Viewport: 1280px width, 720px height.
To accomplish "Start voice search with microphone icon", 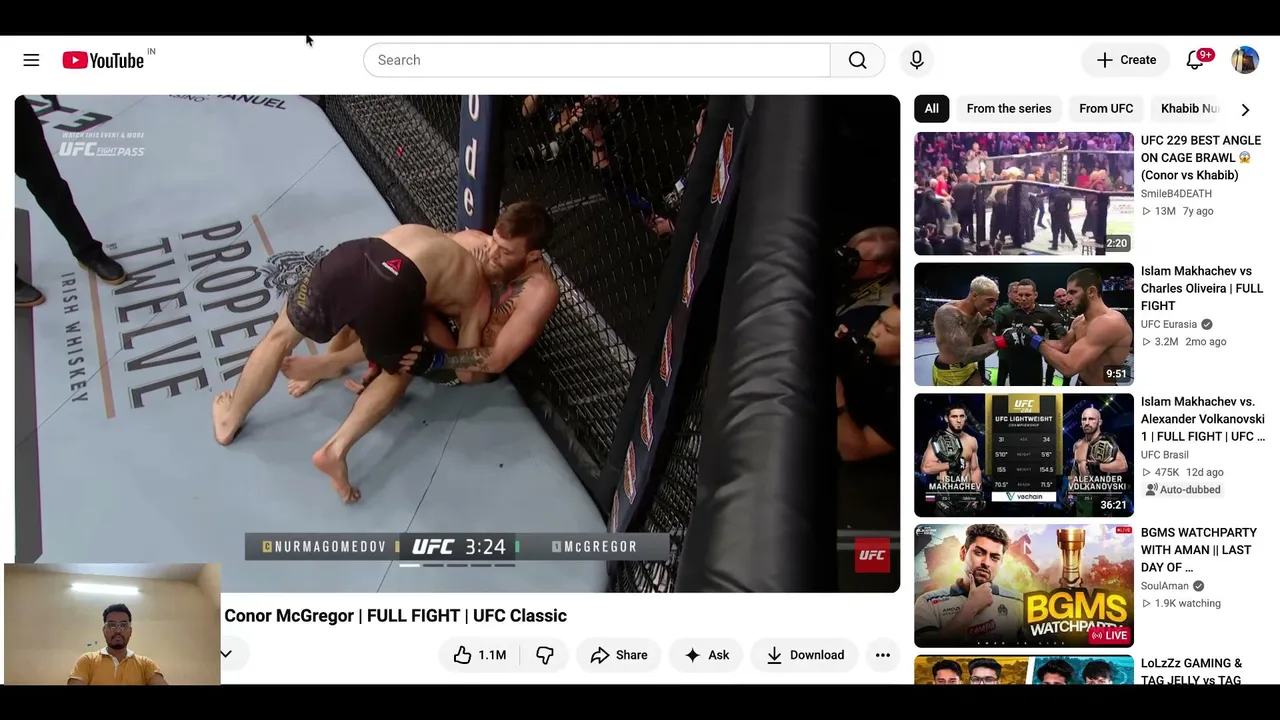I will 917,60.
